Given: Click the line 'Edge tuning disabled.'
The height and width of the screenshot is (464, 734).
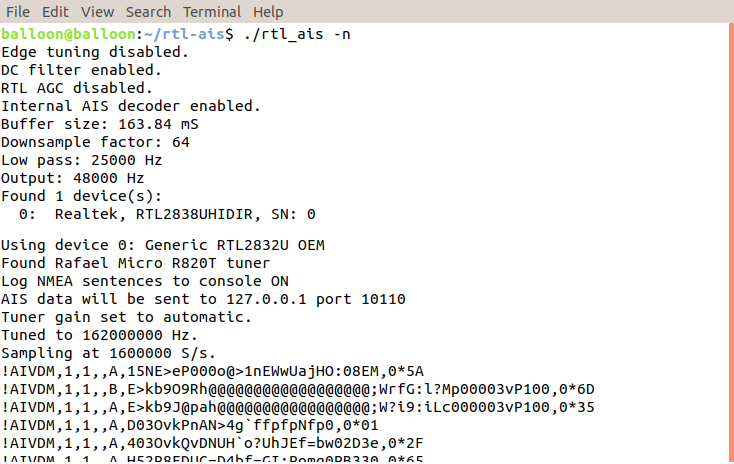Looking at the screenshot, I should tap(95, 52).
